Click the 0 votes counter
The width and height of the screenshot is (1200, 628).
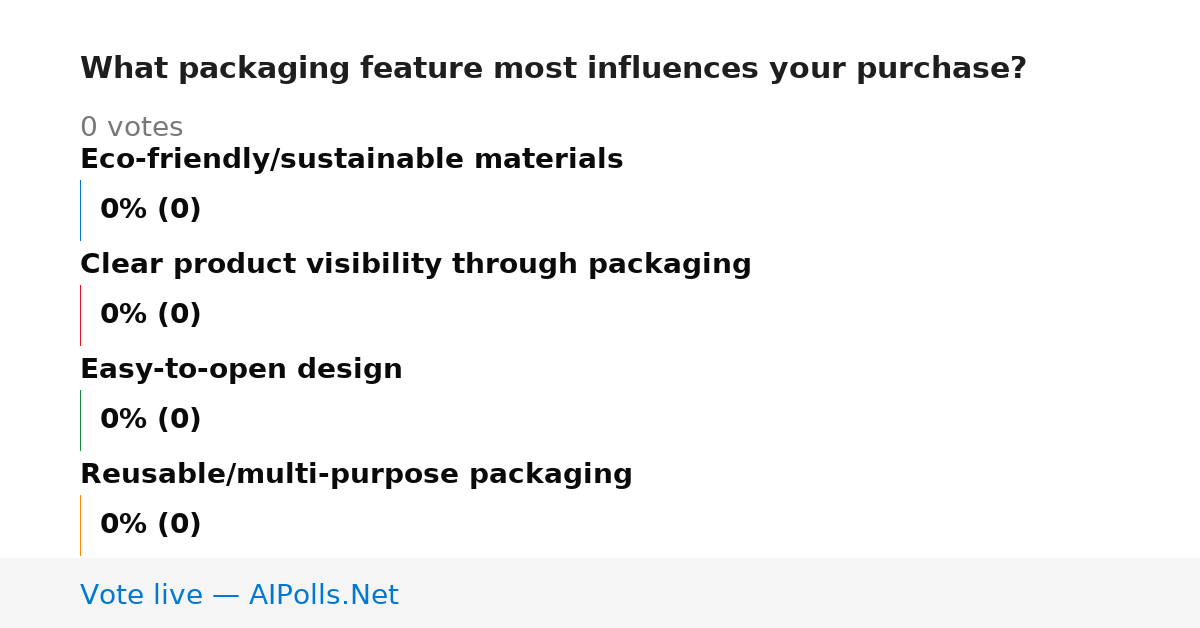[131, 128]
